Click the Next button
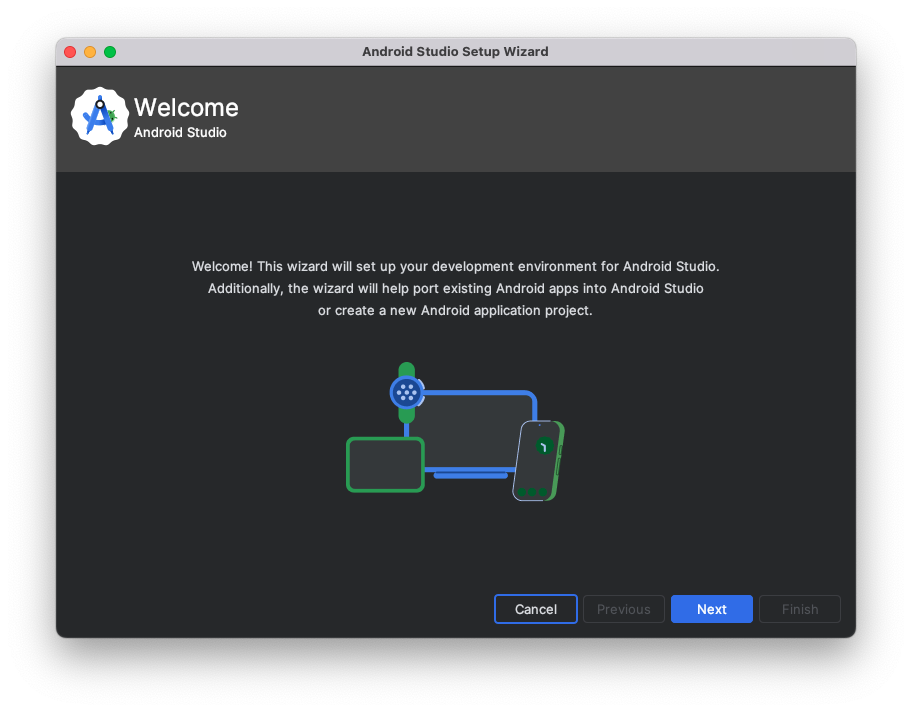Image resolution: width=912 pixels, height=712 pixels. coord(711,609)
